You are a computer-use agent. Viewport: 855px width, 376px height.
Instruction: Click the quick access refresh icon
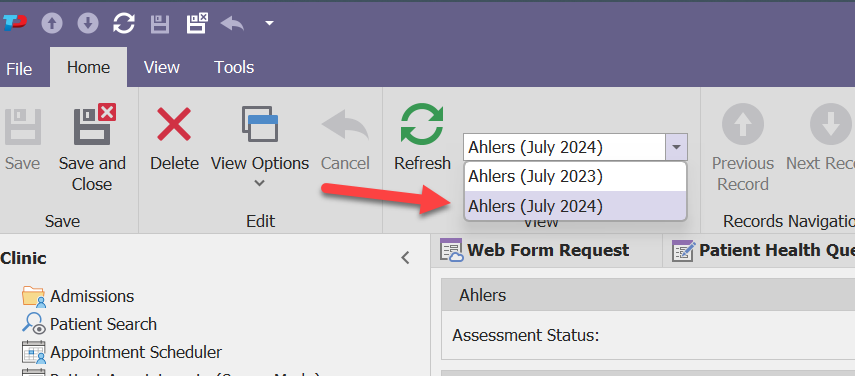[124, 23]
